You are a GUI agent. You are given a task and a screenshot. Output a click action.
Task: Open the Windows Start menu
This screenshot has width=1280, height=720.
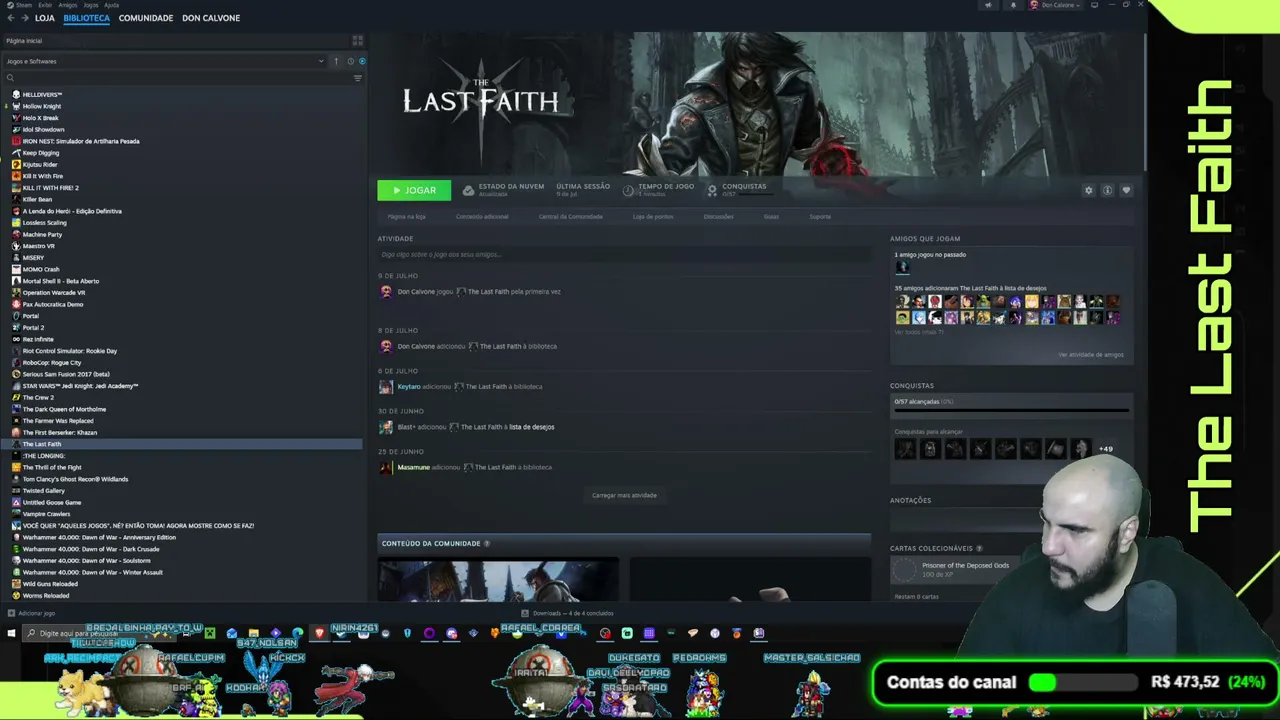pos(11,633)
